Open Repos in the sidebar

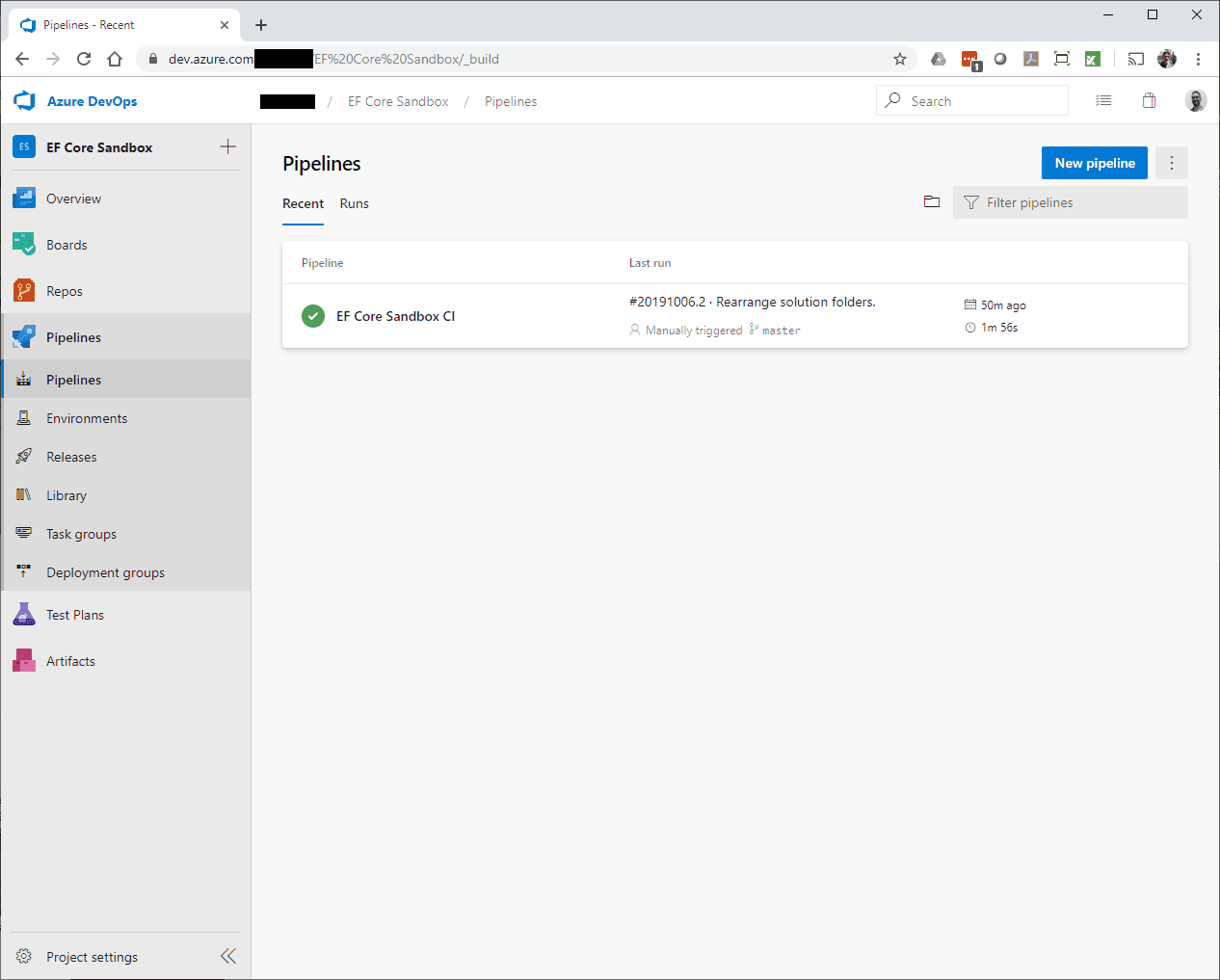pyautogui.click(x=64, y=291)
